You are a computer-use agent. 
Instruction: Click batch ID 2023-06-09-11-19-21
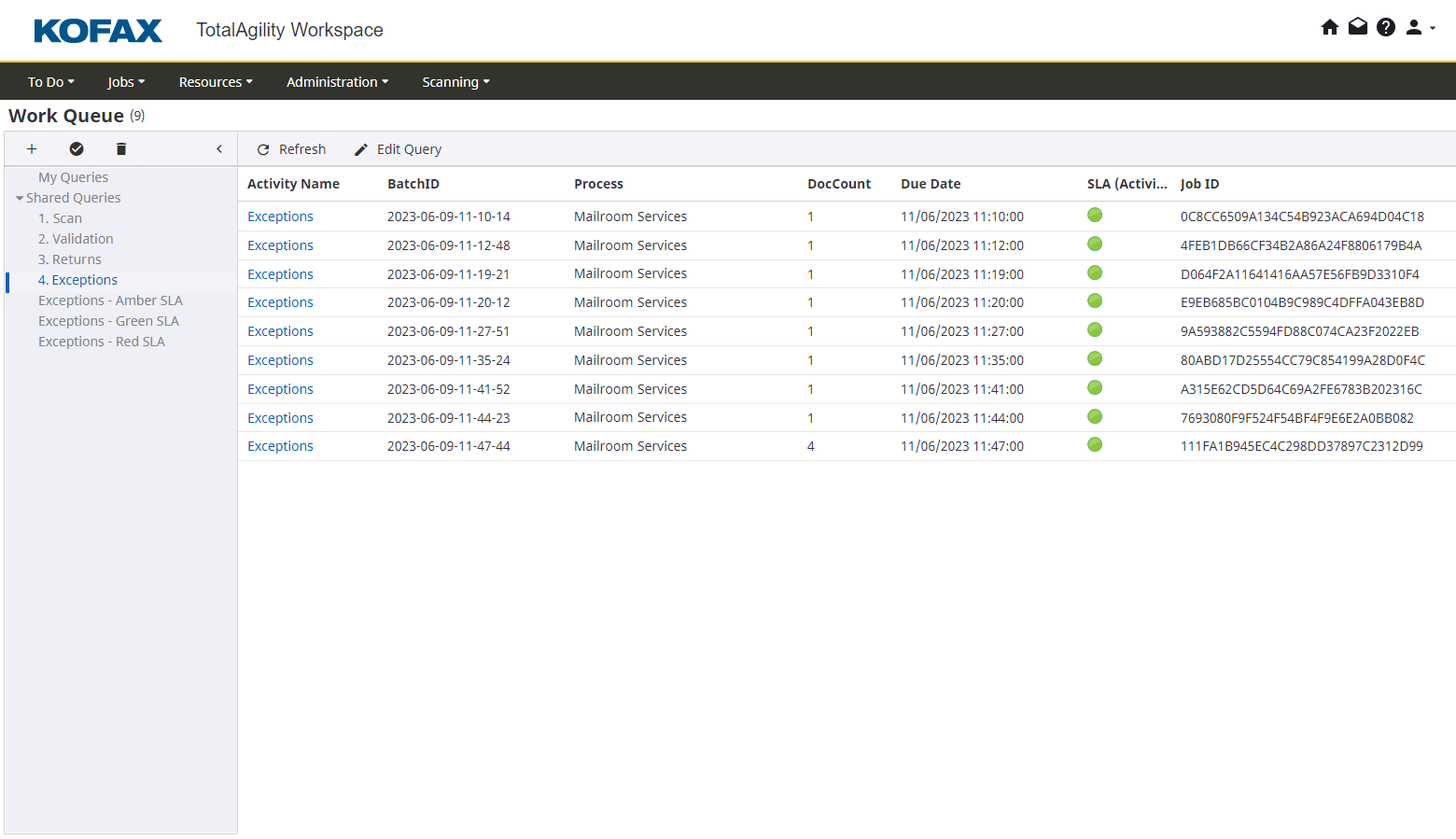(449, 274)
